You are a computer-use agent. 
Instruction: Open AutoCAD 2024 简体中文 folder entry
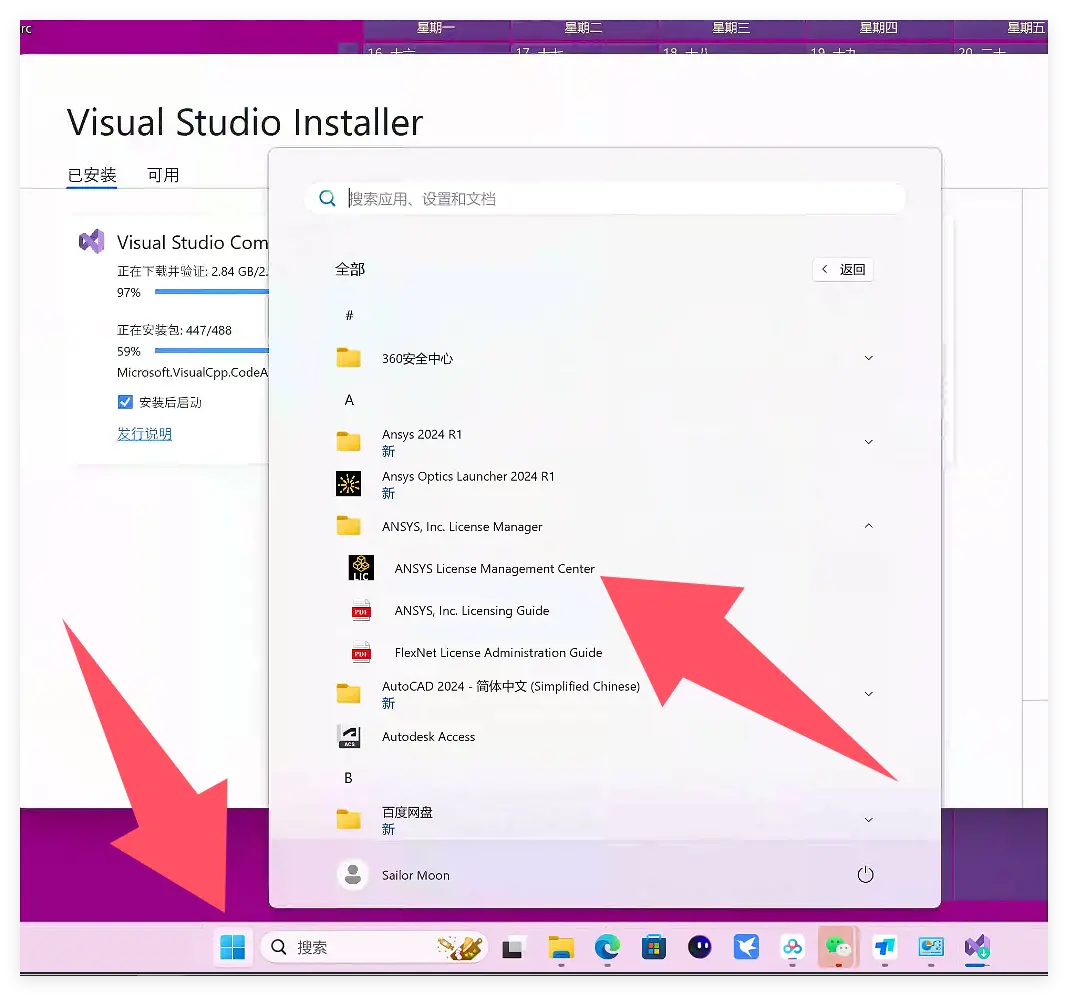(605, 694)
